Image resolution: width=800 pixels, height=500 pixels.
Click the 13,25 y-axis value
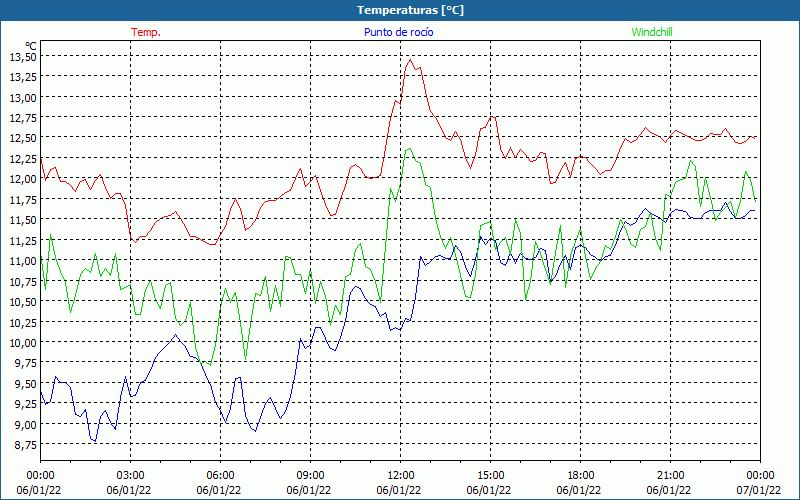pos(23,77)
